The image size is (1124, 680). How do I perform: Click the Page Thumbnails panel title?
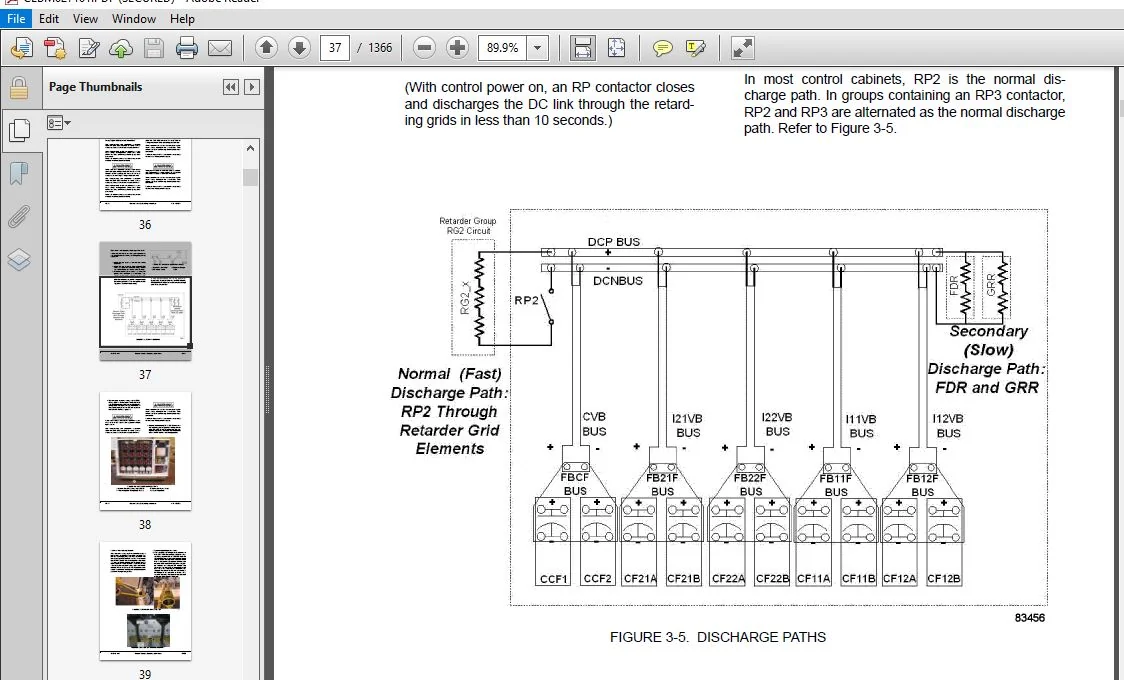(x=95, y=87)
